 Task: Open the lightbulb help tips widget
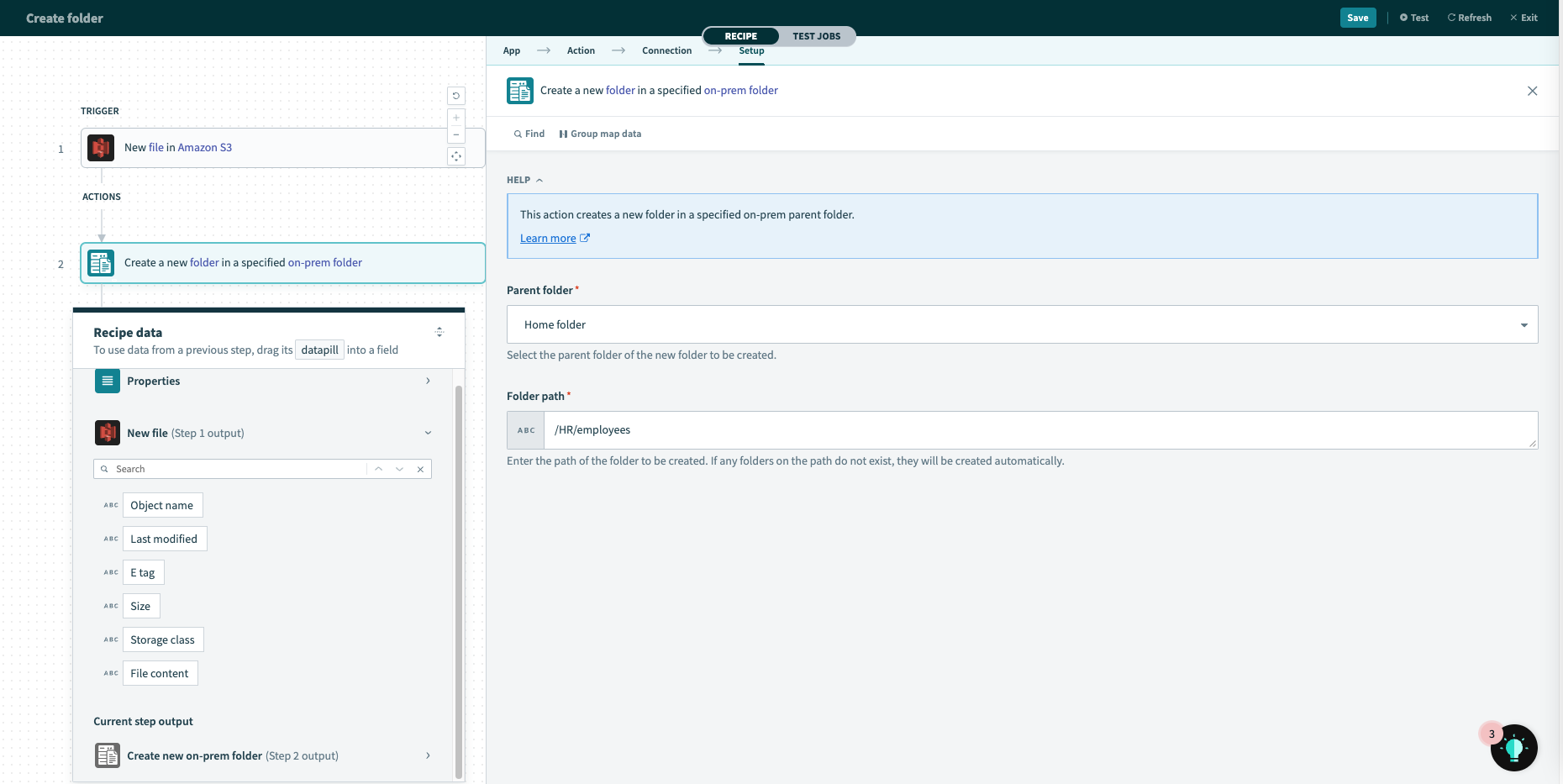tap(1513, 747)
